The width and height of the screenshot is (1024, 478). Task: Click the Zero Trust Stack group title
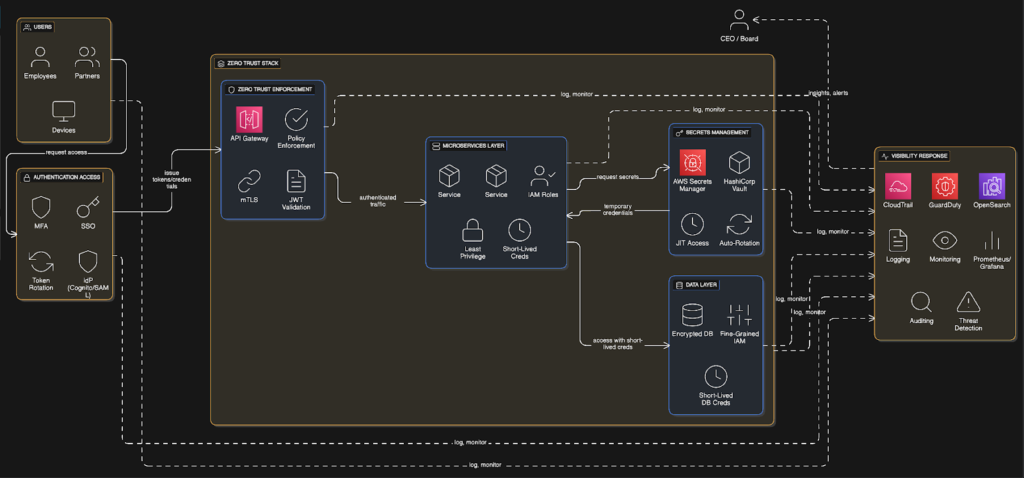[249, 63]
